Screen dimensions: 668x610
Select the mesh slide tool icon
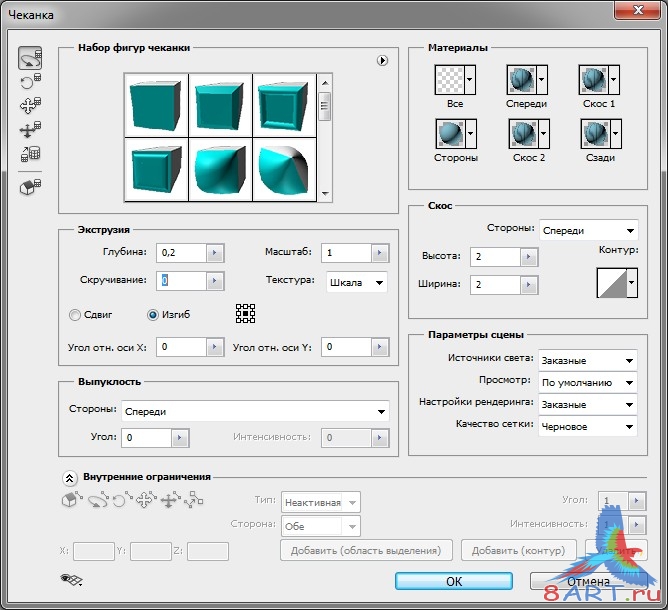coord(31,129)
